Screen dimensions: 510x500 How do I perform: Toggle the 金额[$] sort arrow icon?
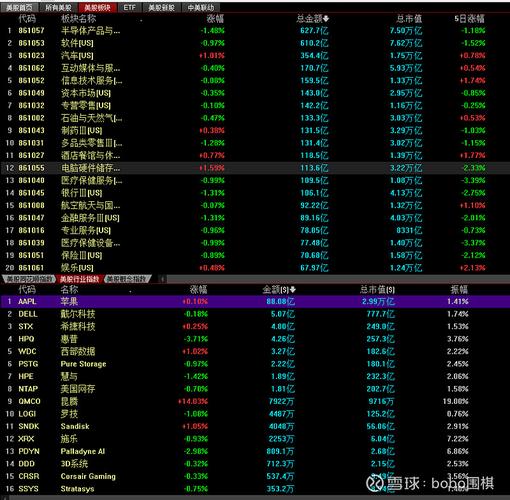(x=292, y=290)
